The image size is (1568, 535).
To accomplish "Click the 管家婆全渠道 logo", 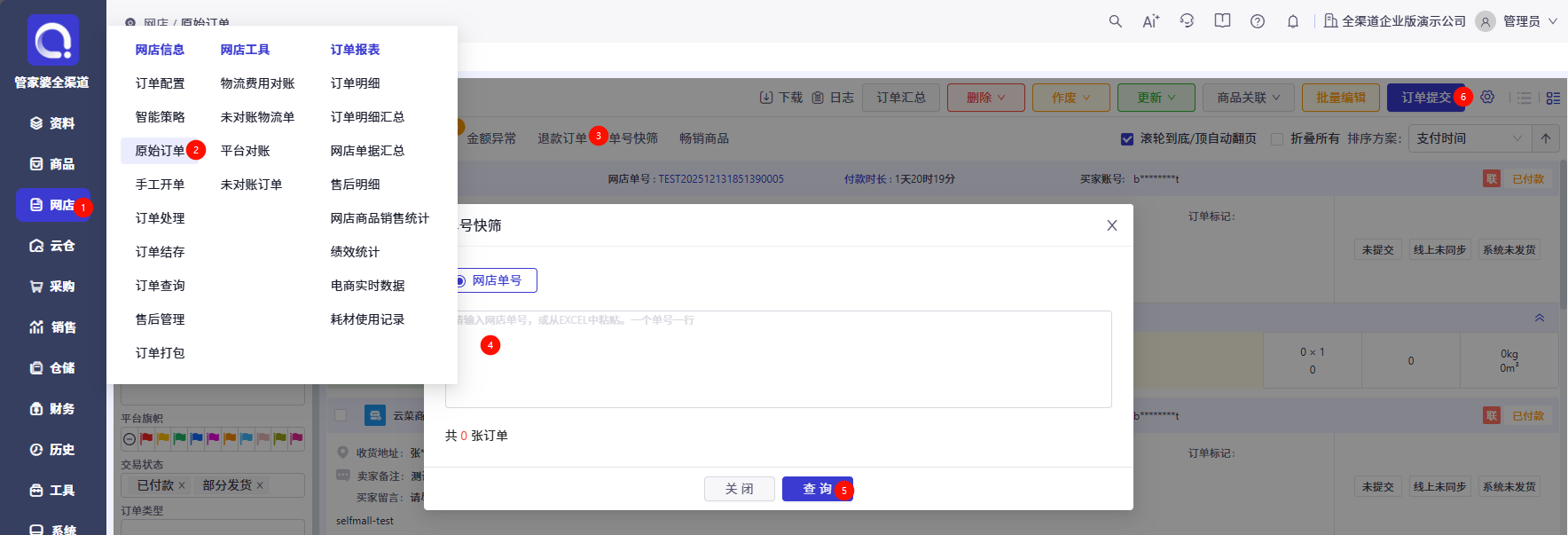I will (x=53, y=40).
